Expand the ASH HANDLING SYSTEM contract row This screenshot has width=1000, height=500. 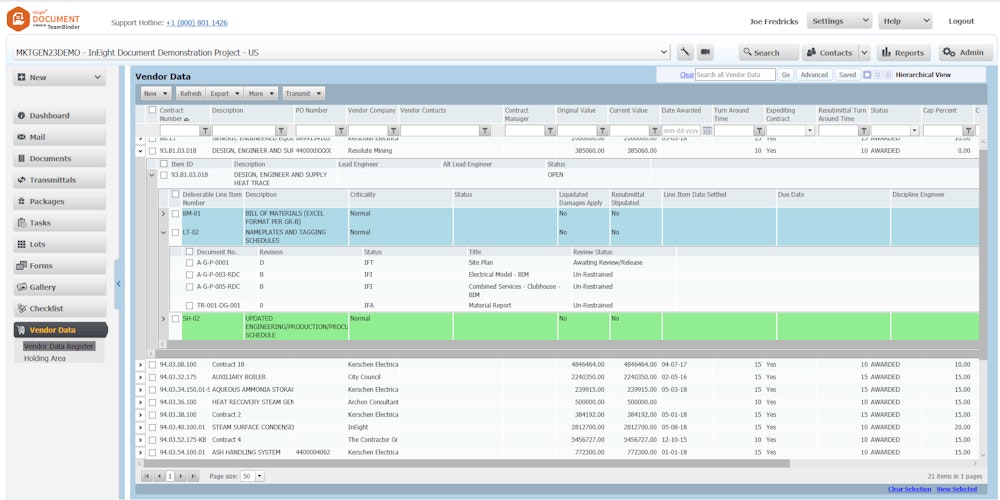click(x=140, y=452)
